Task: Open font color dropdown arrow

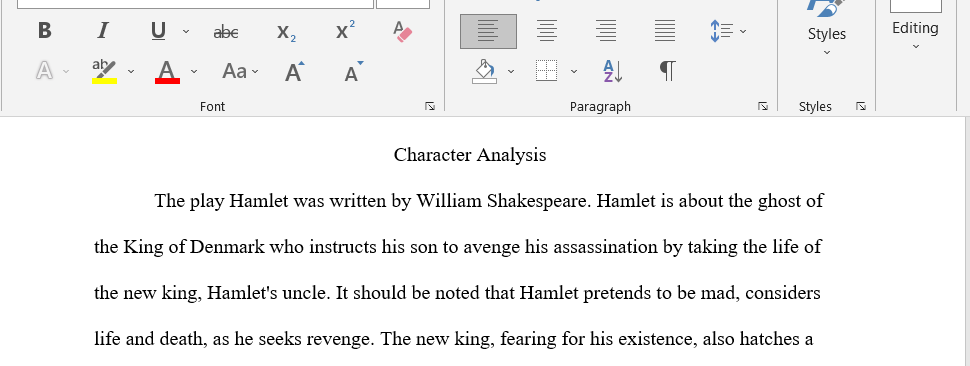Action: [194, 72]
